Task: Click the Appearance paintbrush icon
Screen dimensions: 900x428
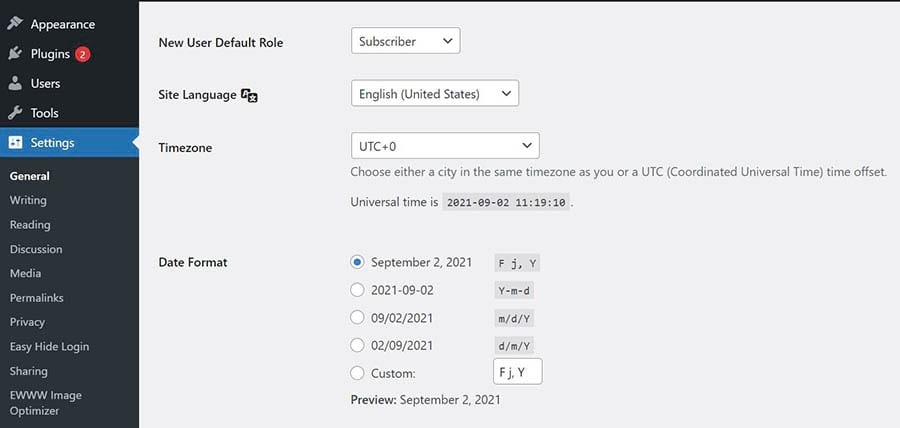Action: click(x=16, y=24)
